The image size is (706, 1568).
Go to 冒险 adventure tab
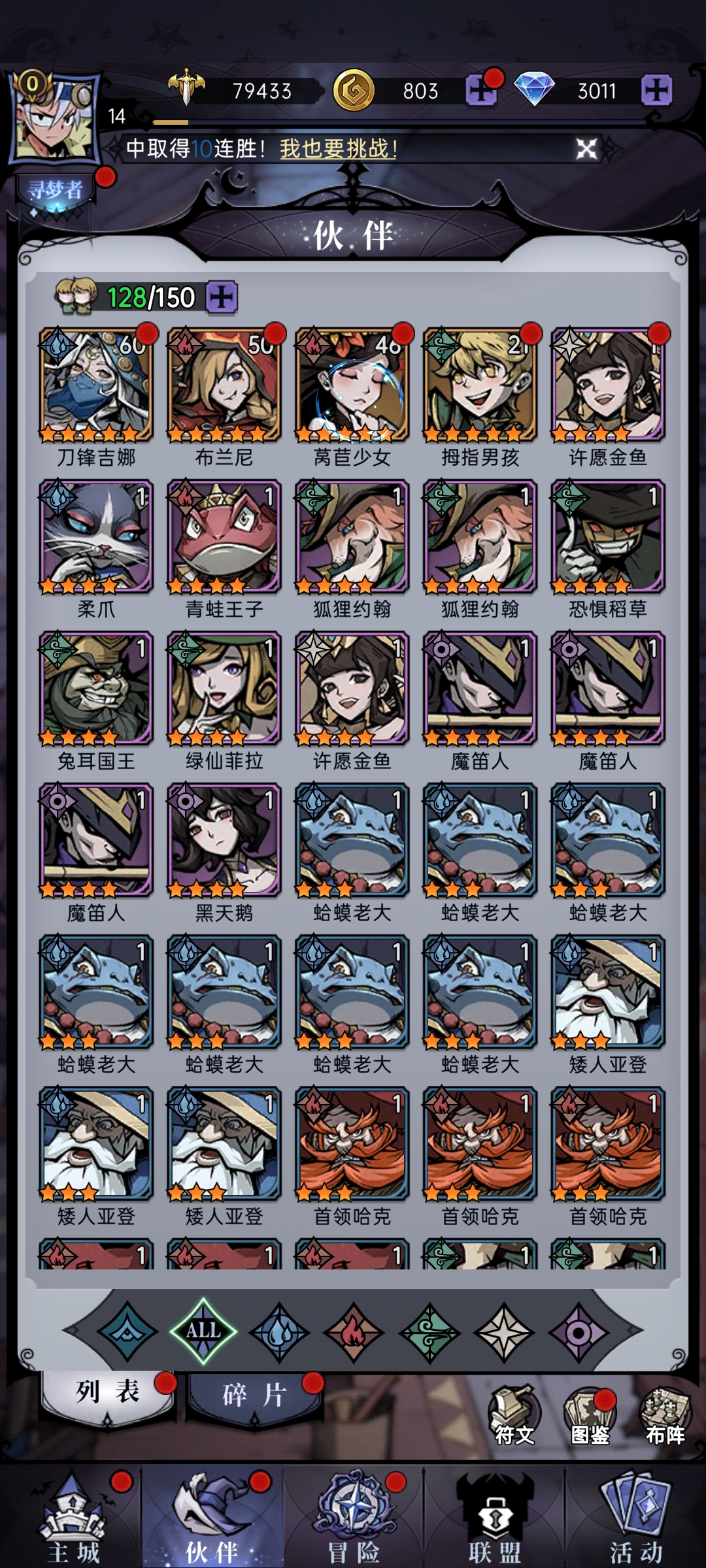[x=354, y=1518]
